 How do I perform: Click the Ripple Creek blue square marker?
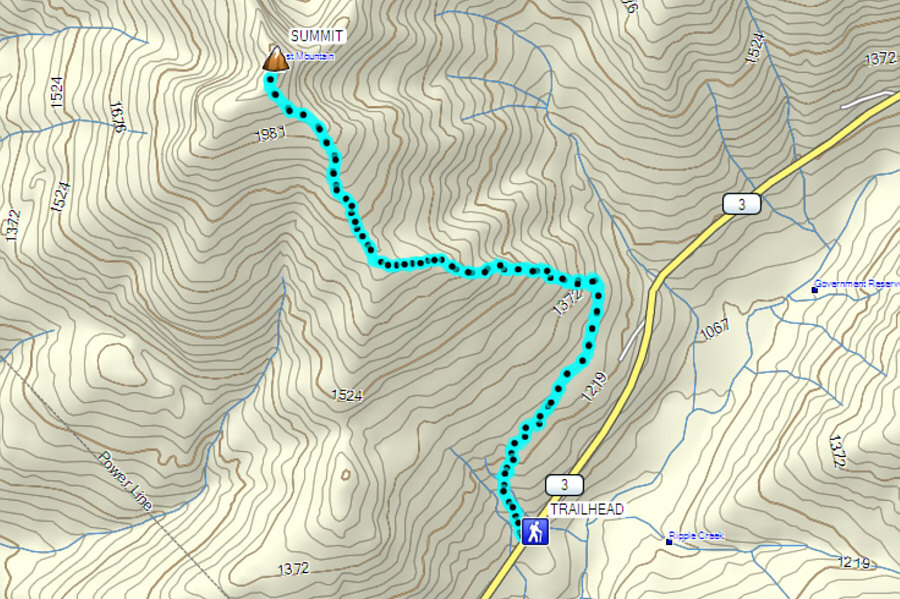click(x=669, y=541)
